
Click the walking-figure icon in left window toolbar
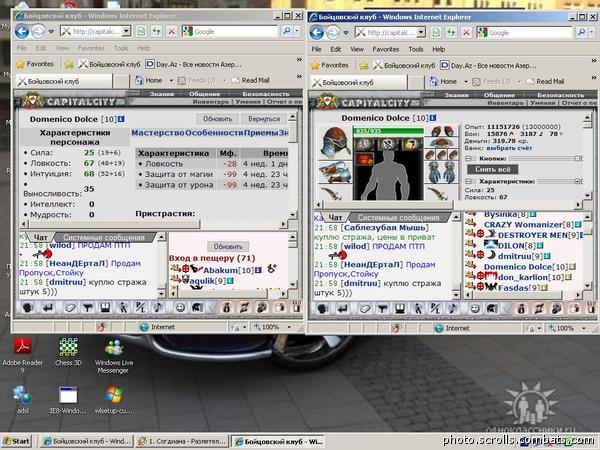(123, 308)
